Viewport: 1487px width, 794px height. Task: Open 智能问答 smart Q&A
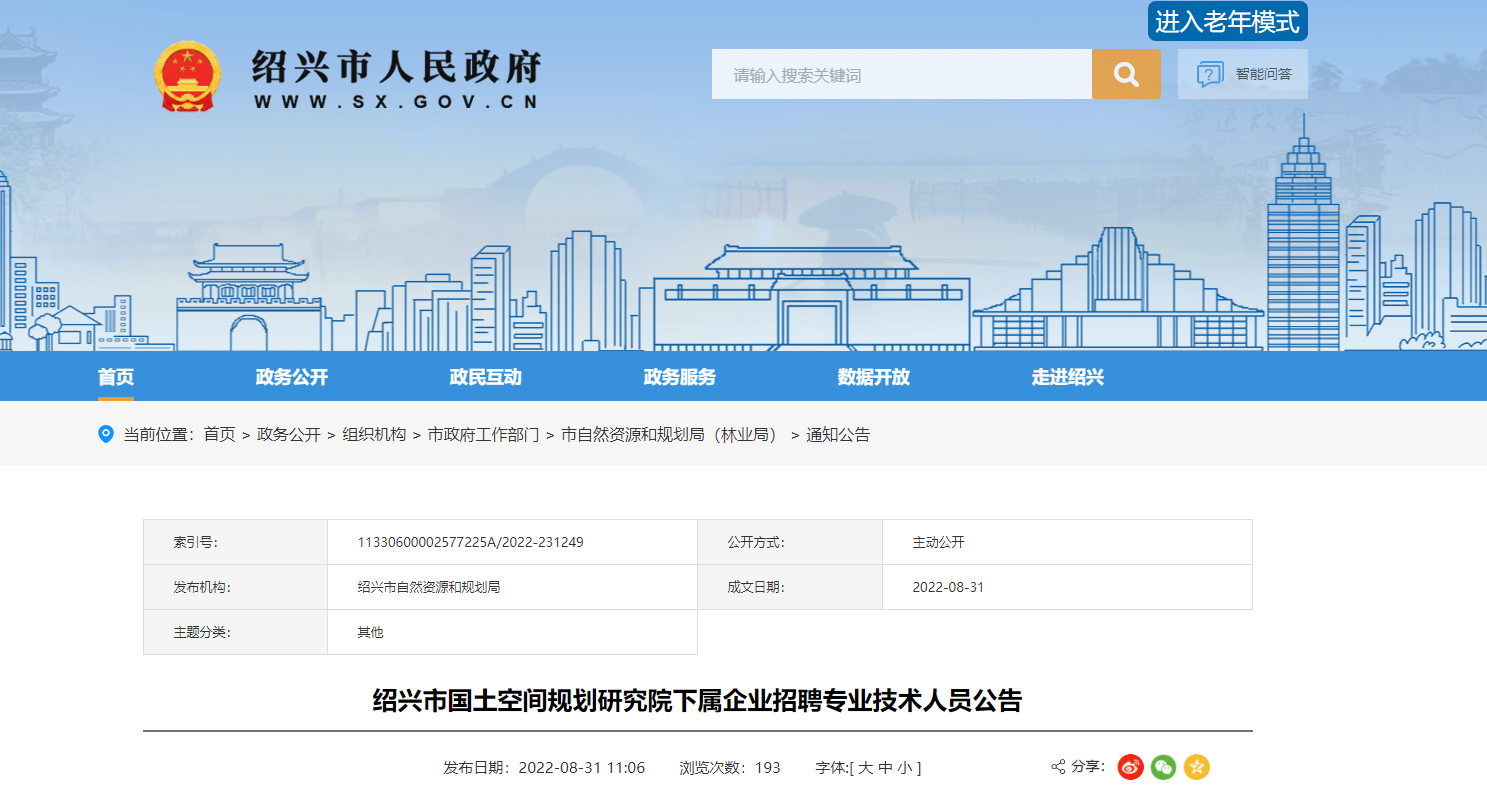[1243, 74]
